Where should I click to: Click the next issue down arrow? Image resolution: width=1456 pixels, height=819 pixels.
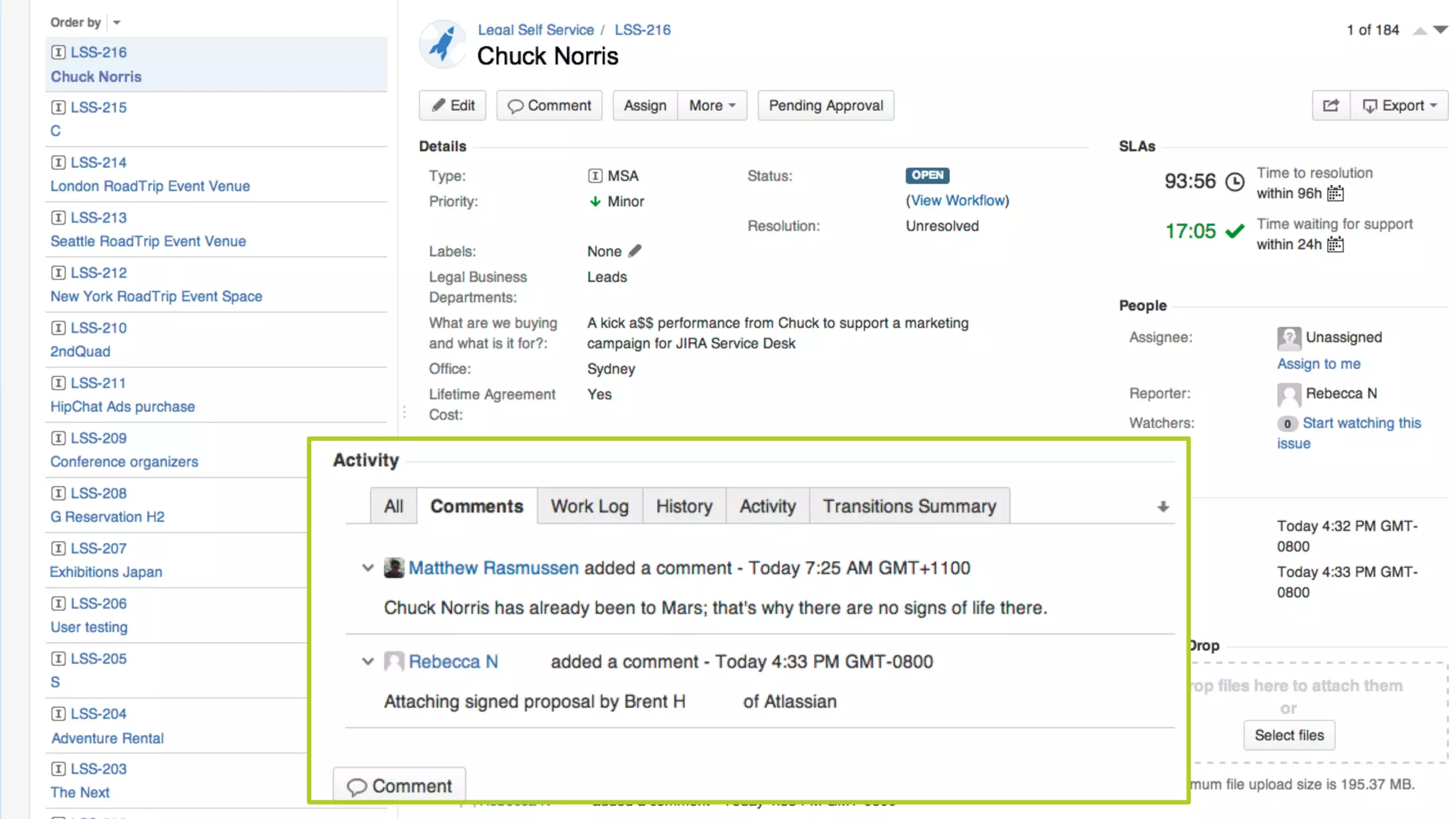[x=1441, y=30]
